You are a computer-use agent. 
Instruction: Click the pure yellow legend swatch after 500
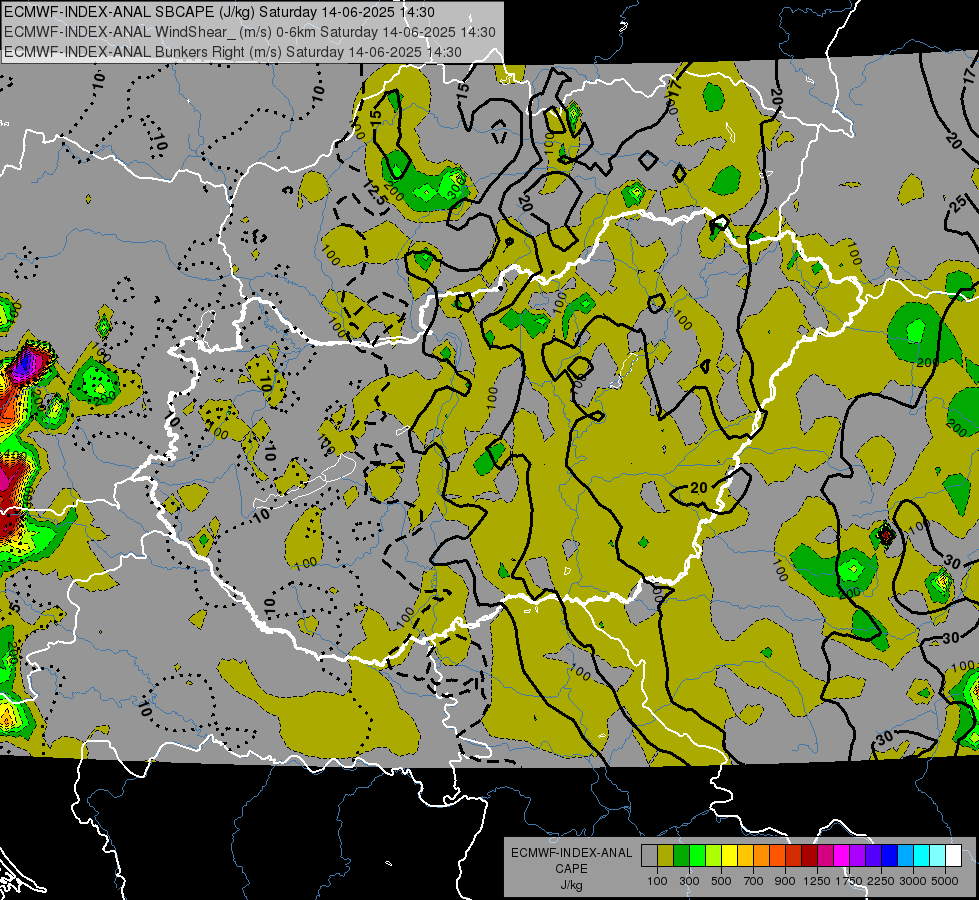(x=729, y=856)
